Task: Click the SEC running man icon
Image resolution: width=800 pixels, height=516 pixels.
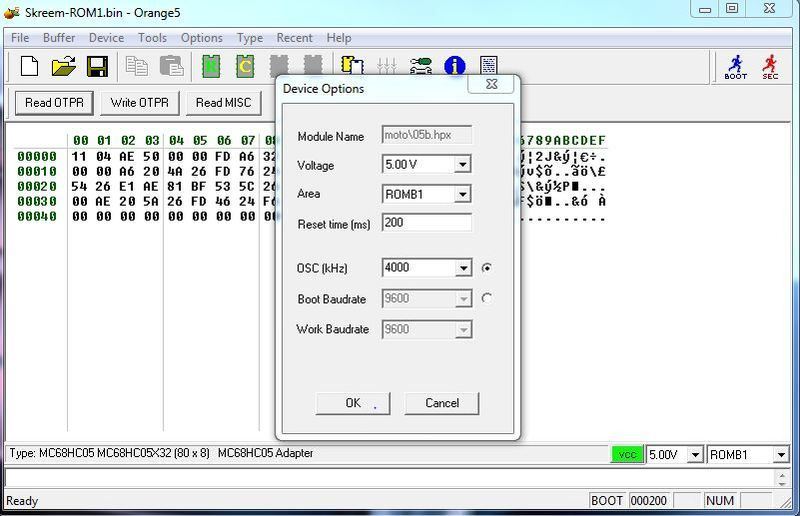Action: click(x=770, y=67)
